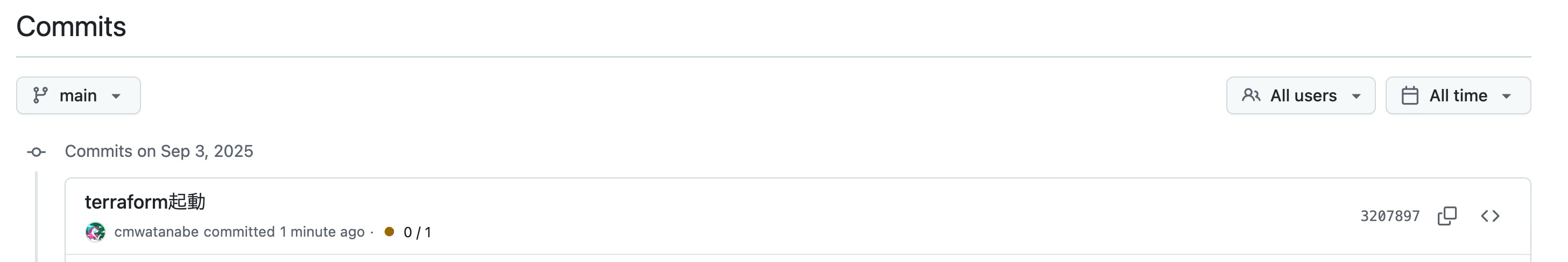Copy the full SHA for commit 3207897
The height and width of the screenshot is (262, 1568).
pyautogui.click(x=1447, y=216)
